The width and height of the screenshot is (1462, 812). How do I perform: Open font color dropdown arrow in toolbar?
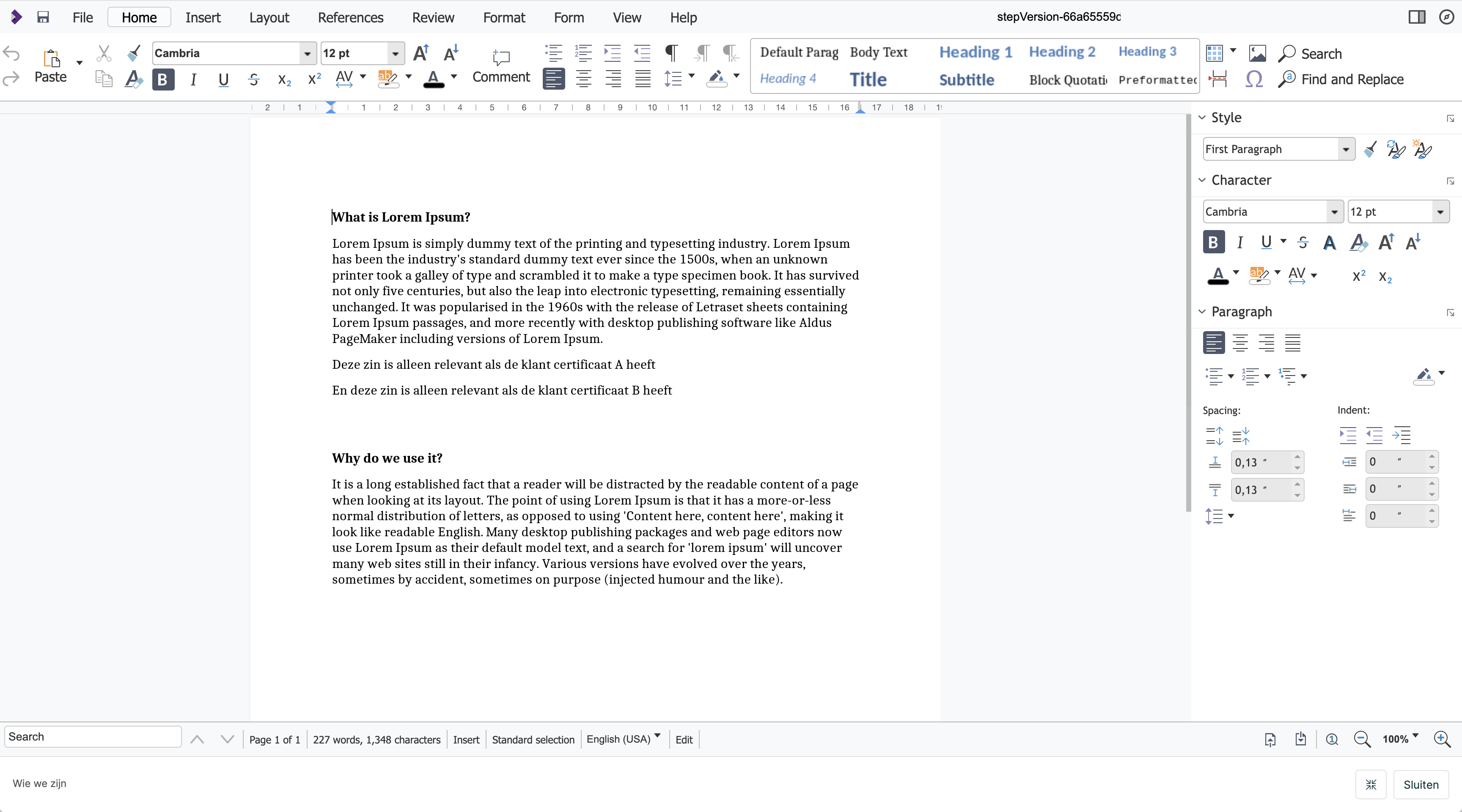click(453, 76)
